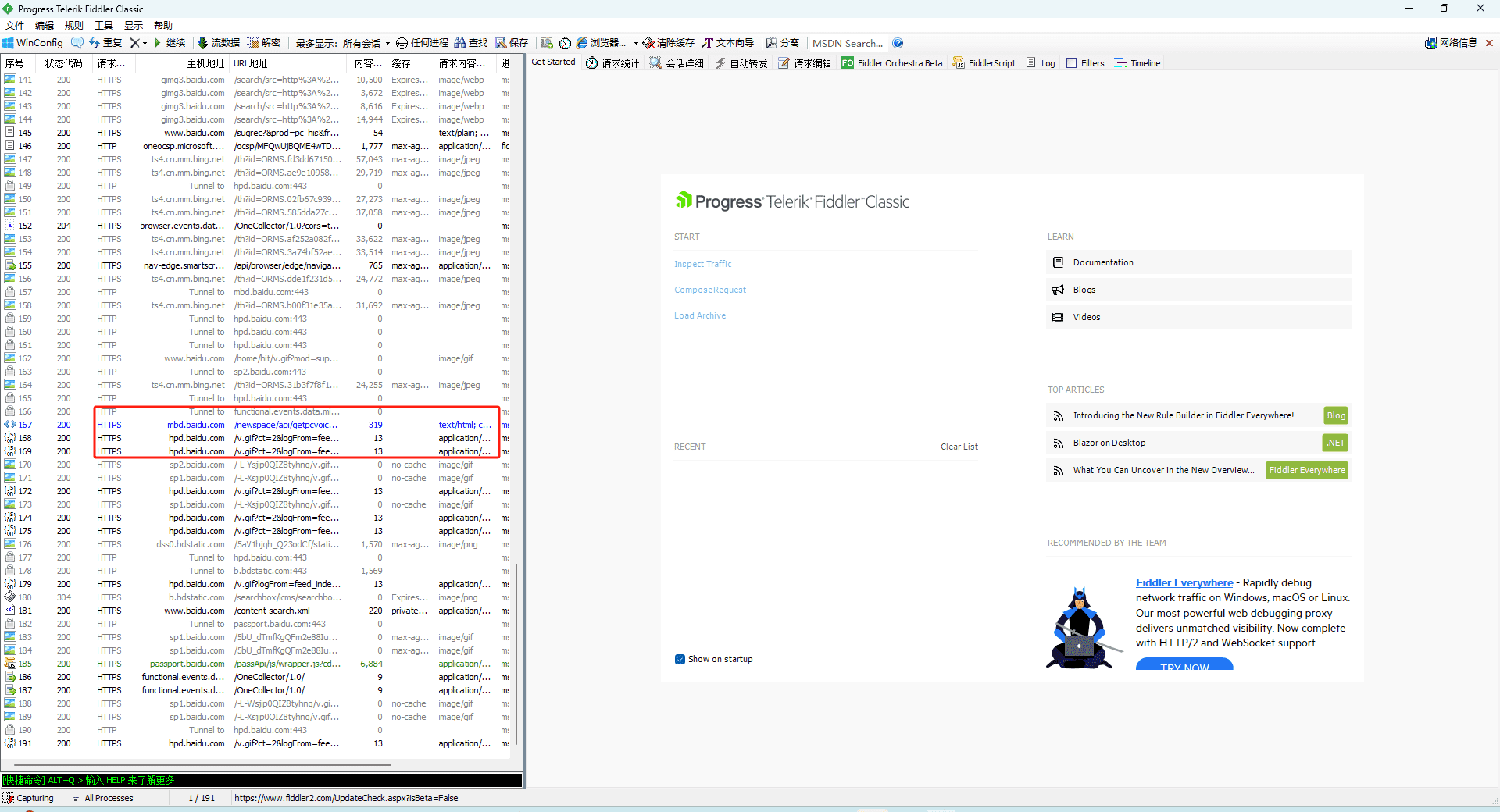Image resolution: width=1500 pixels, height=812 pixels.
Task: Click the Videos film icon
Action: (1058, 317)
